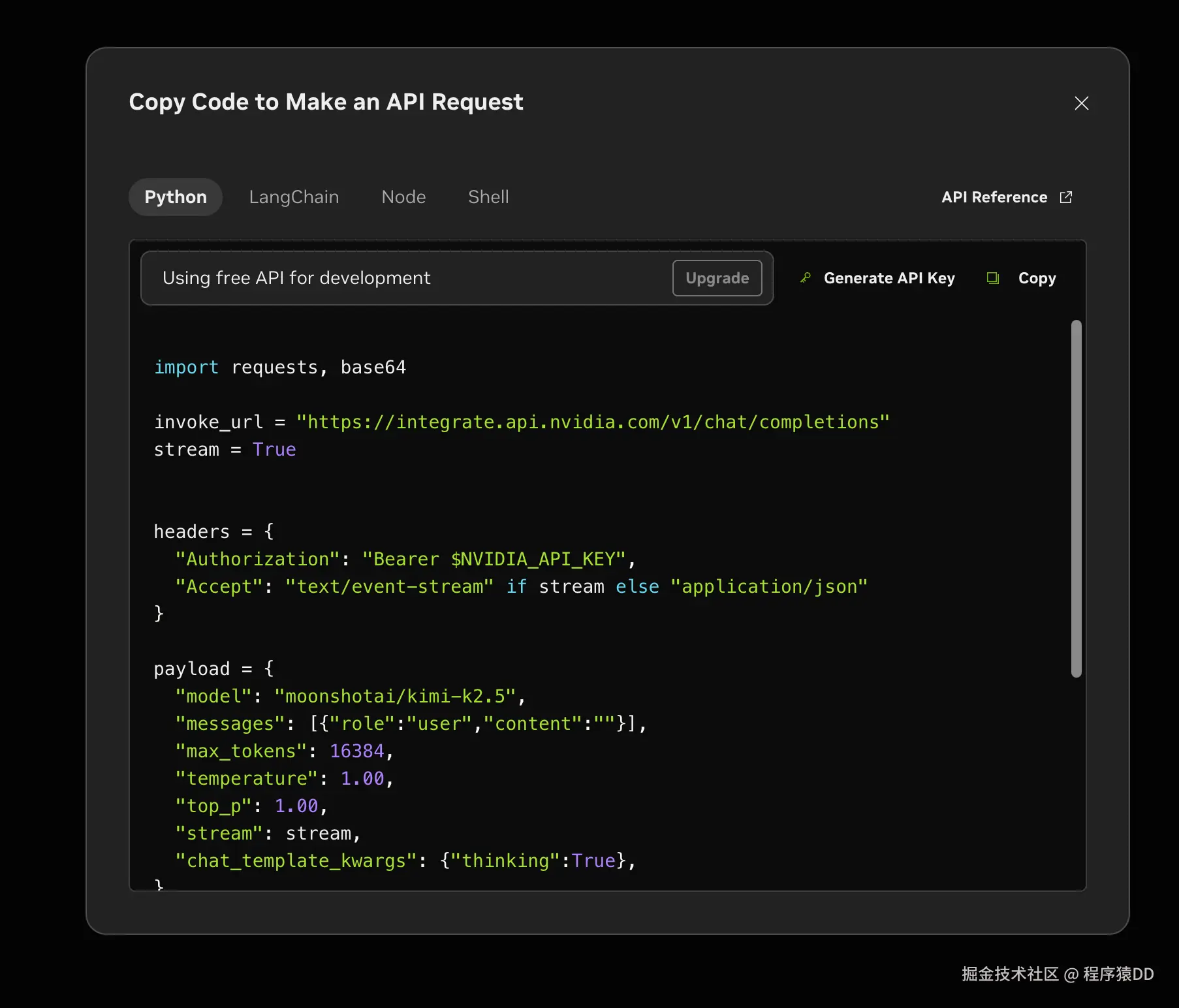Image resolution: width=1179 pixels, height=1008 pixels.
Task: Switch to the Python tab
Action: [176, 197]
